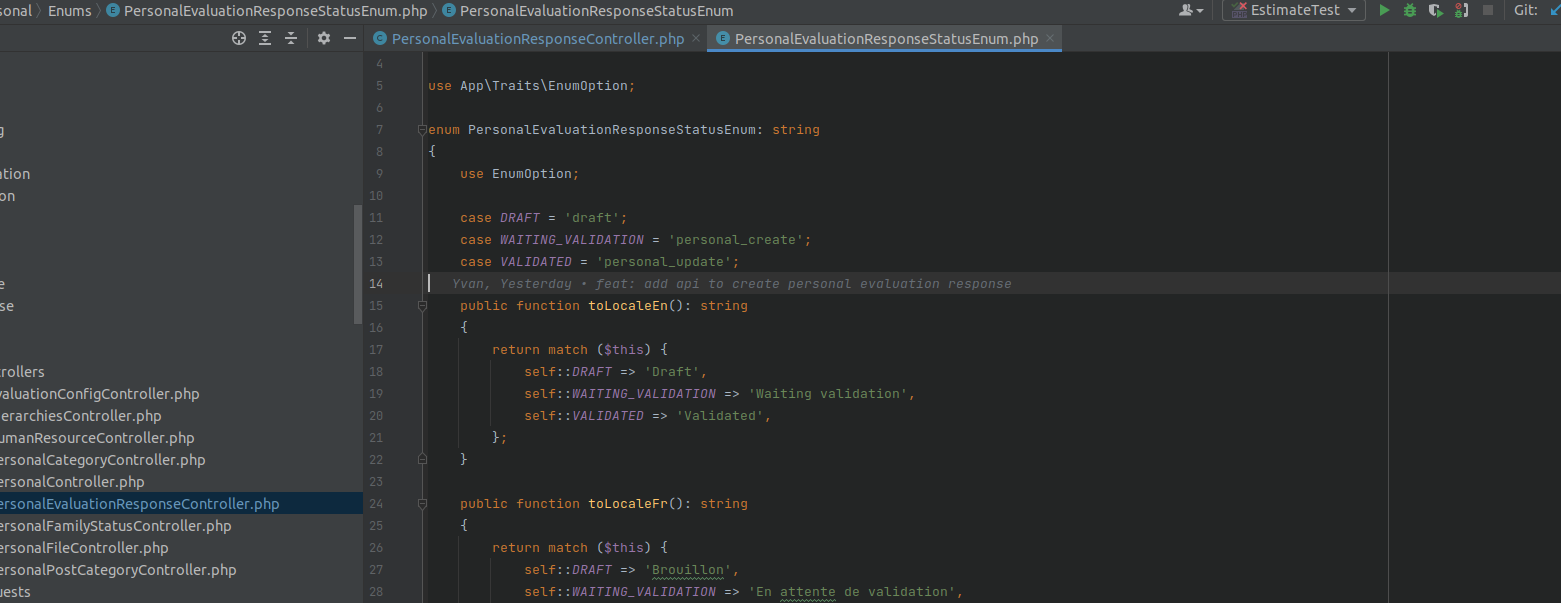1561x603 pixels.
Task: Open project panel options gear icon
Action: click(x=324, y=38)
